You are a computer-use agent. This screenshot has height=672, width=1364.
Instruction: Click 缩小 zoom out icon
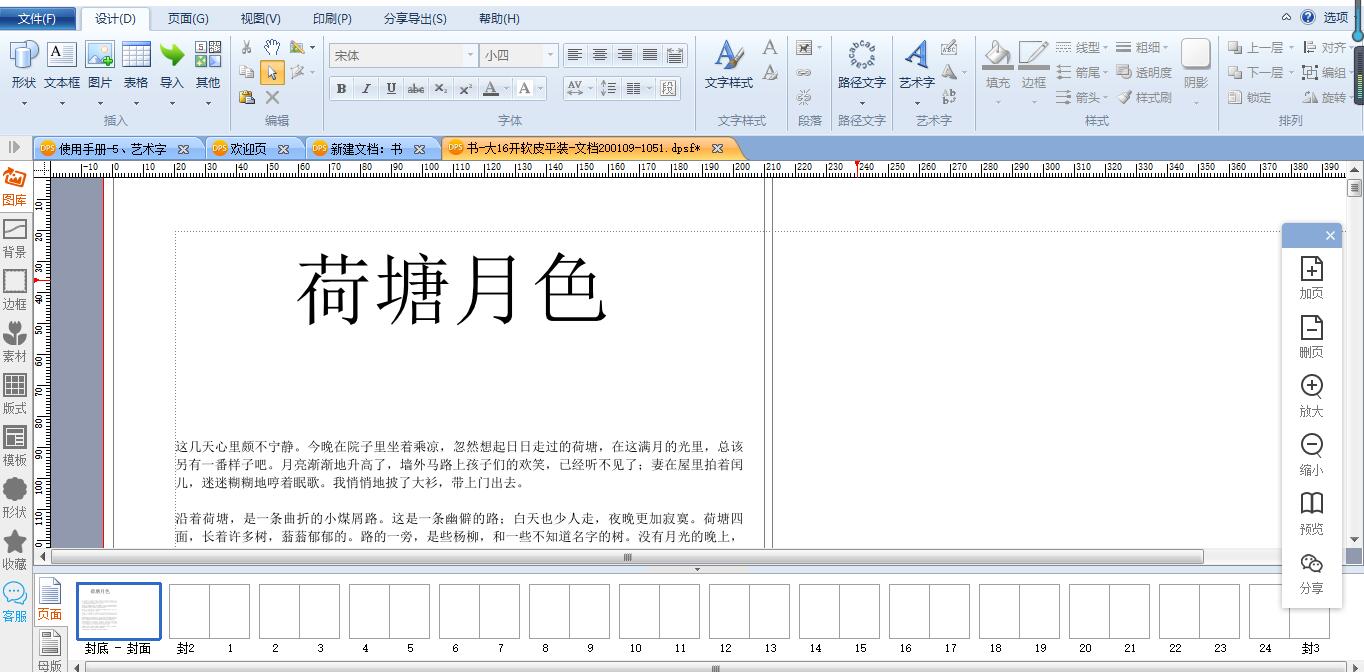pyautogui.click(x=1311, y=454)
